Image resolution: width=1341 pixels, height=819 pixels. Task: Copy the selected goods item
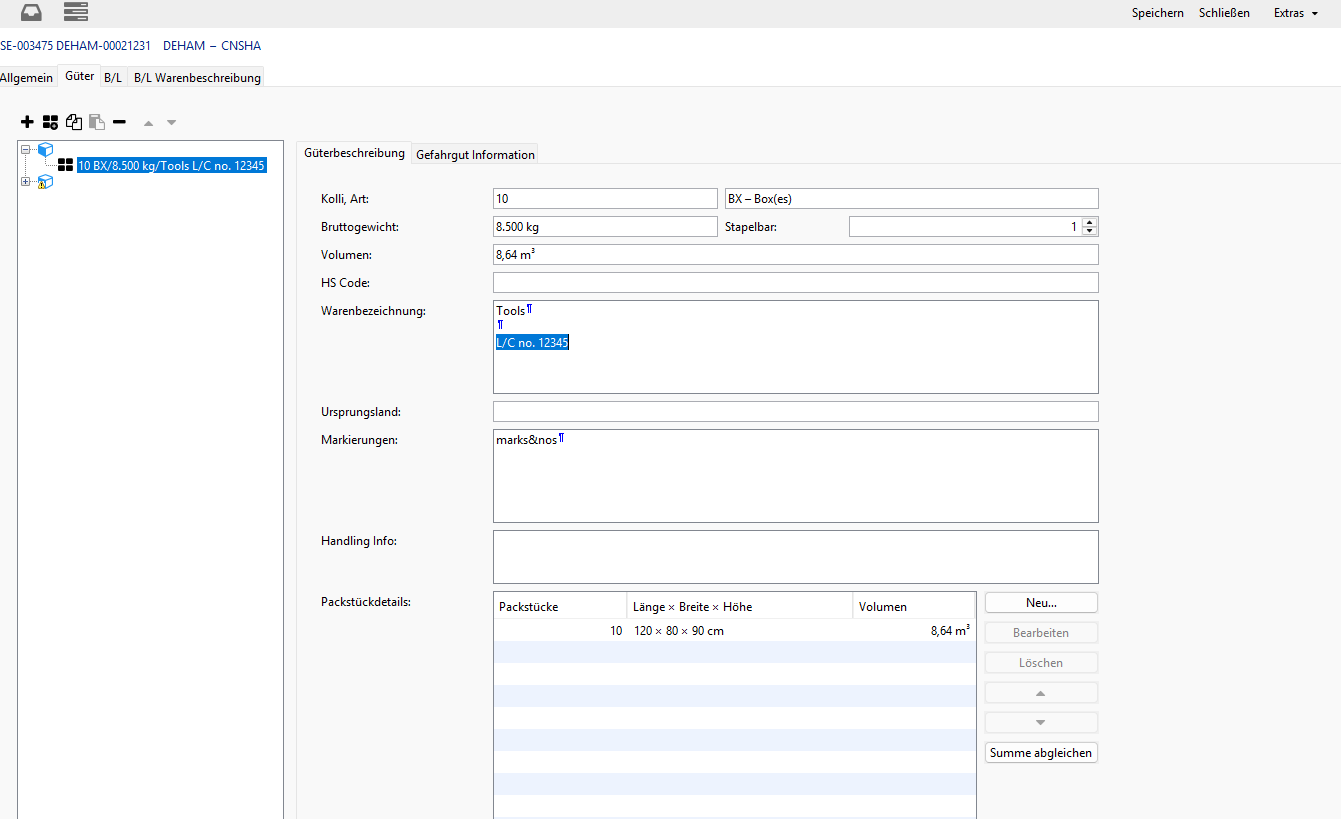click(x=74, y=122)
